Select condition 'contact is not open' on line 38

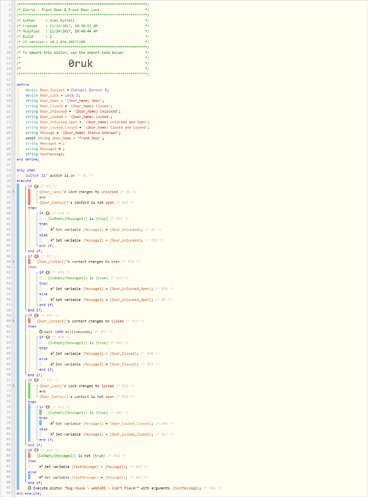pos(77,203)
